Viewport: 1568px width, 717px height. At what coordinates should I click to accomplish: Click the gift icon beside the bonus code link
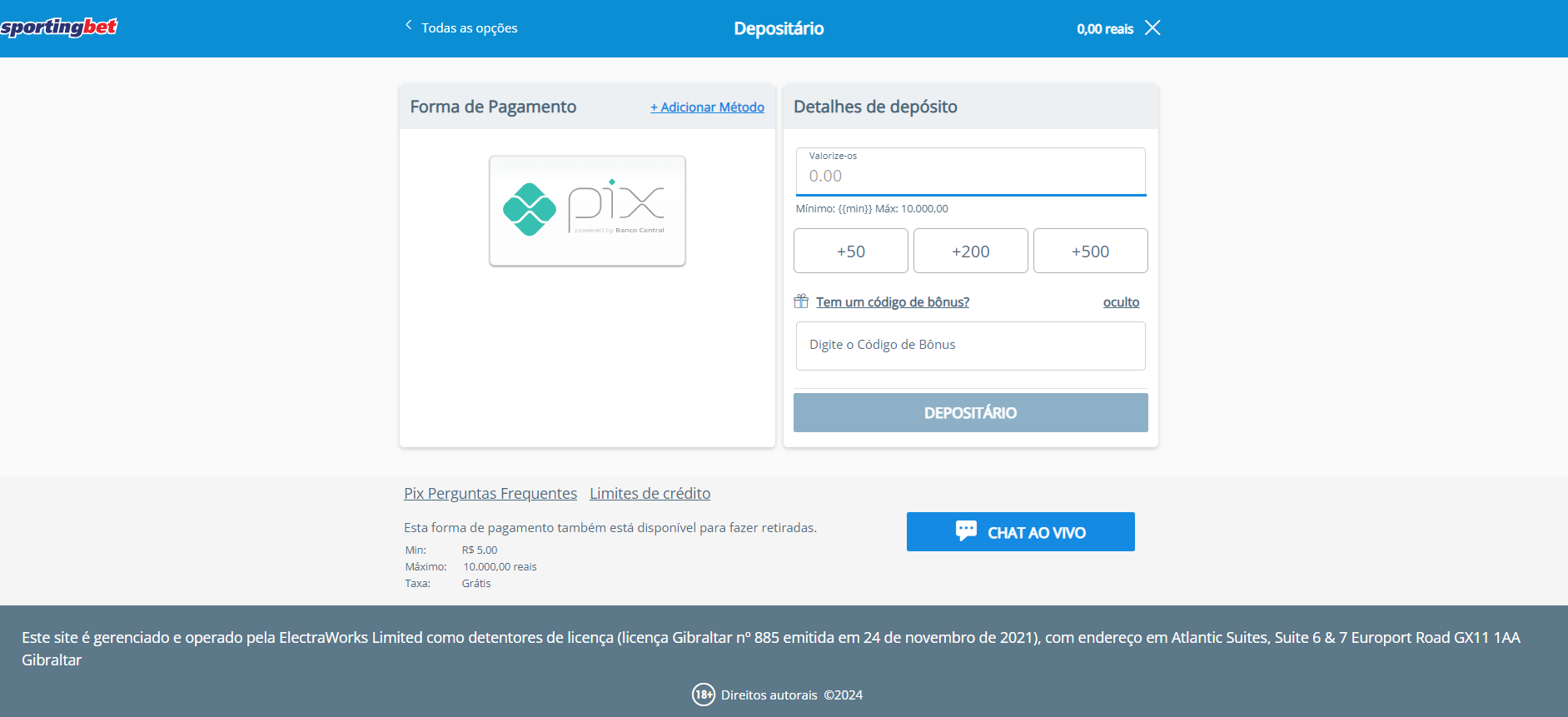point(801,301)
